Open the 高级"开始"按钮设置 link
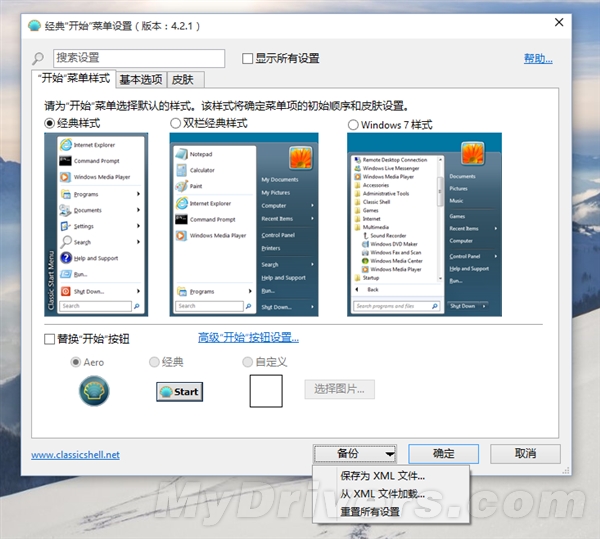The width and height of the screenshot is (600, 539). (248, 338)
